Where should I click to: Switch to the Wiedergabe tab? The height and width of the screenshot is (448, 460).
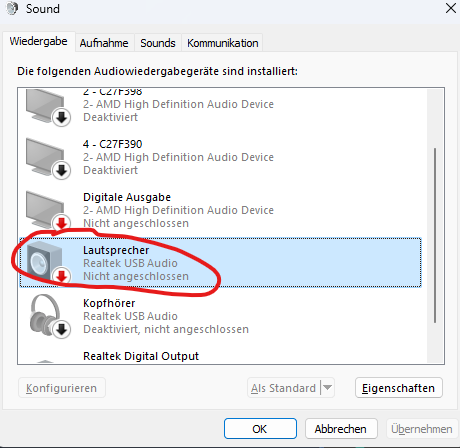[x=38, y=41]
